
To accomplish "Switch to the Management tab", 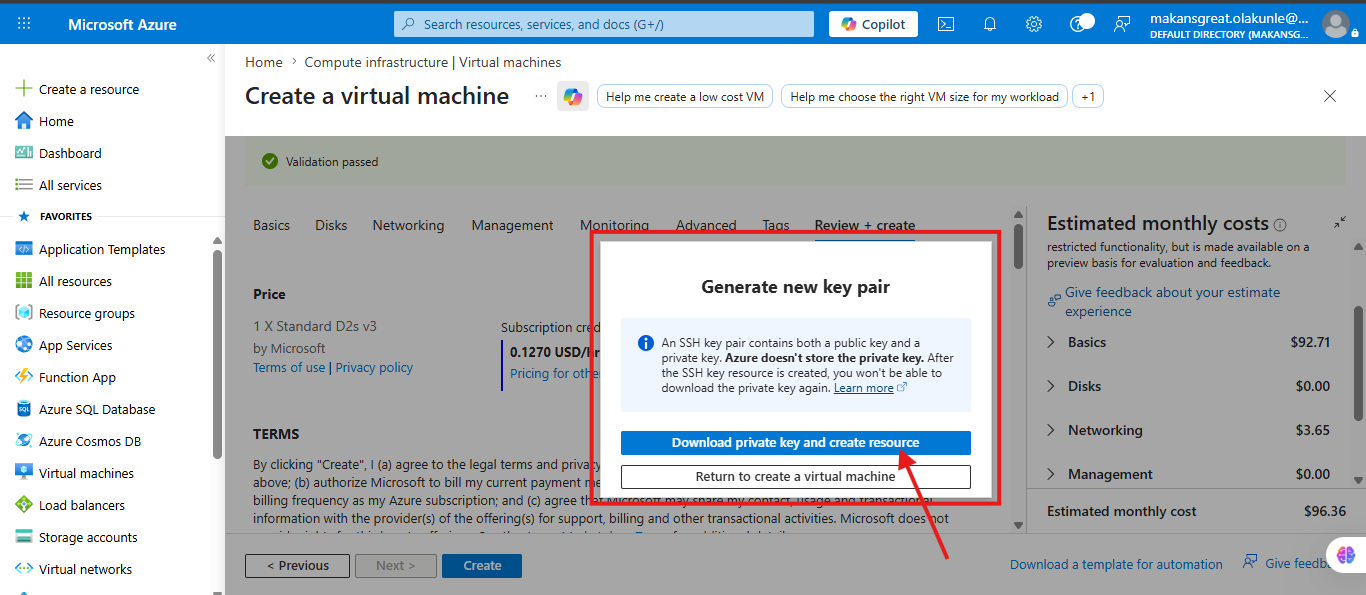I will click(x=512, y=225).
